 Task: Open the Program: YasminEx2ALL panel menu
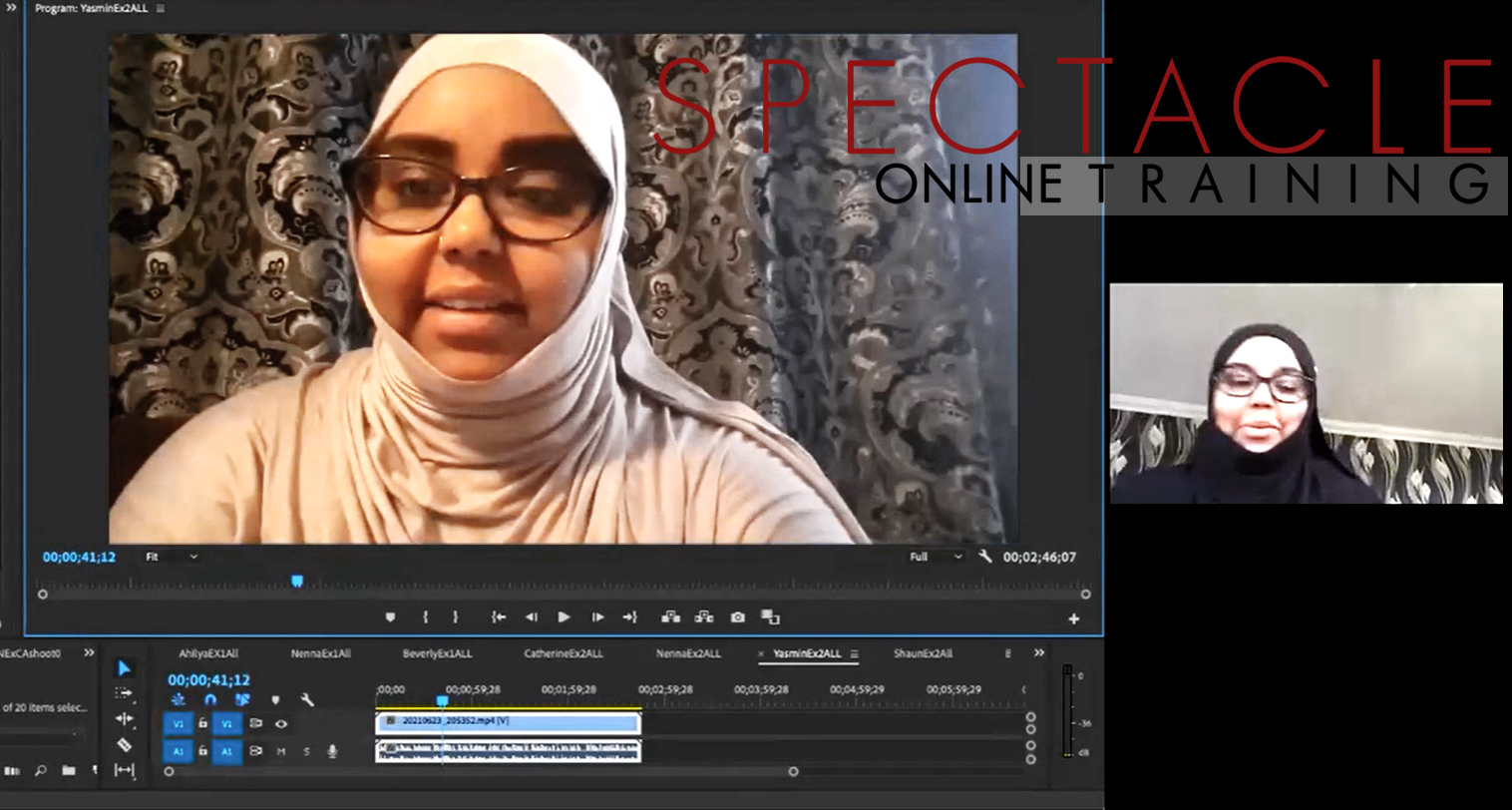click(x=161, y=9)
